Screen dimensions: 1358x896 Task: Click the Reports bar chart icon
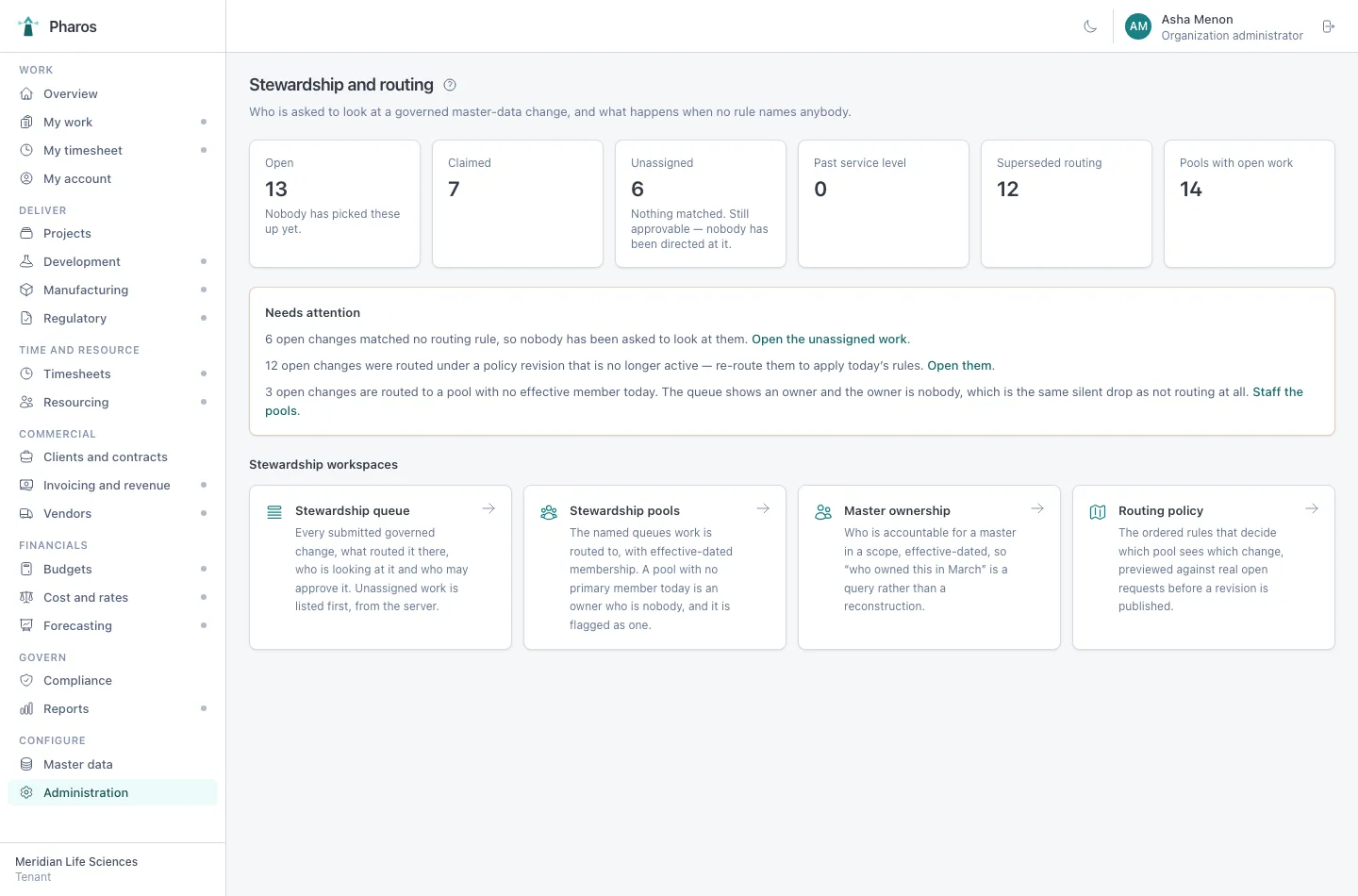(x=26, y=708)
